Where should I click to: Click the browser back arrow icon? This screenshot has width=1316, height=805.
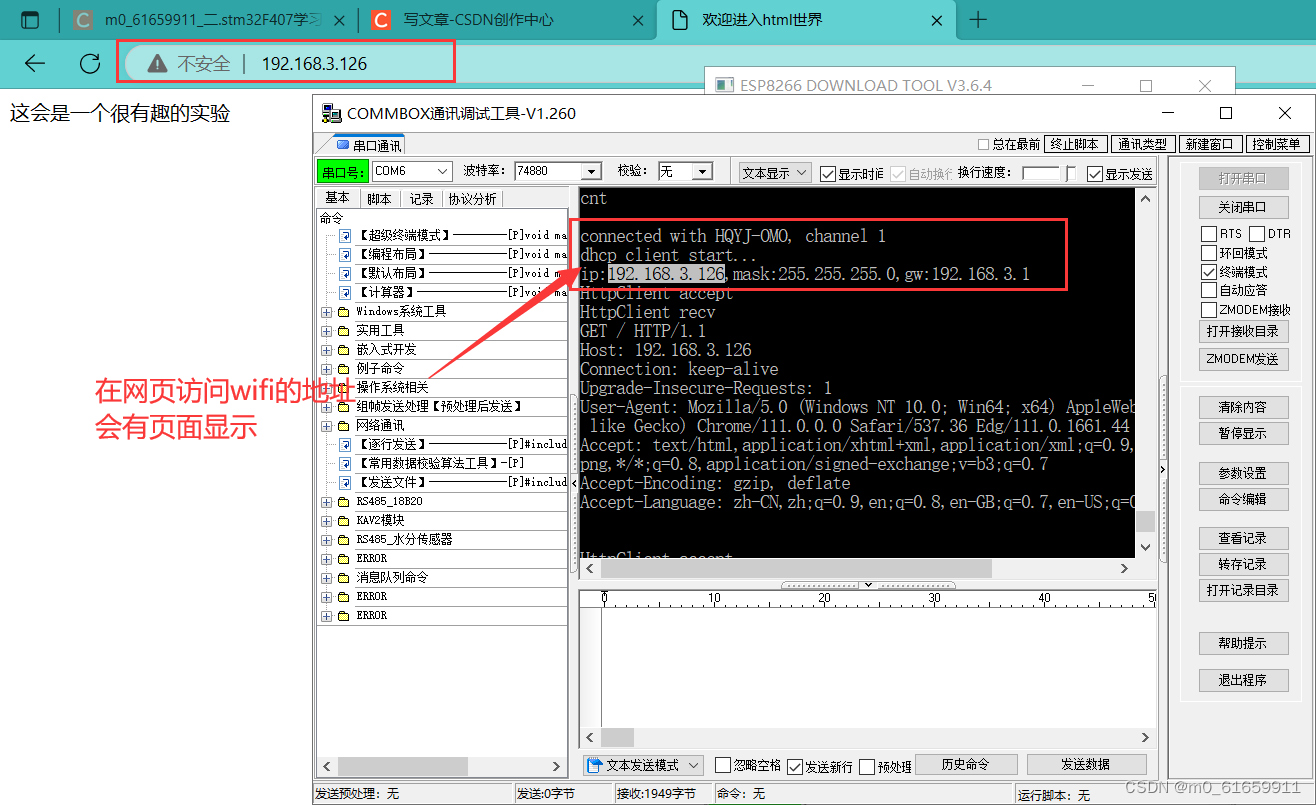34,62
